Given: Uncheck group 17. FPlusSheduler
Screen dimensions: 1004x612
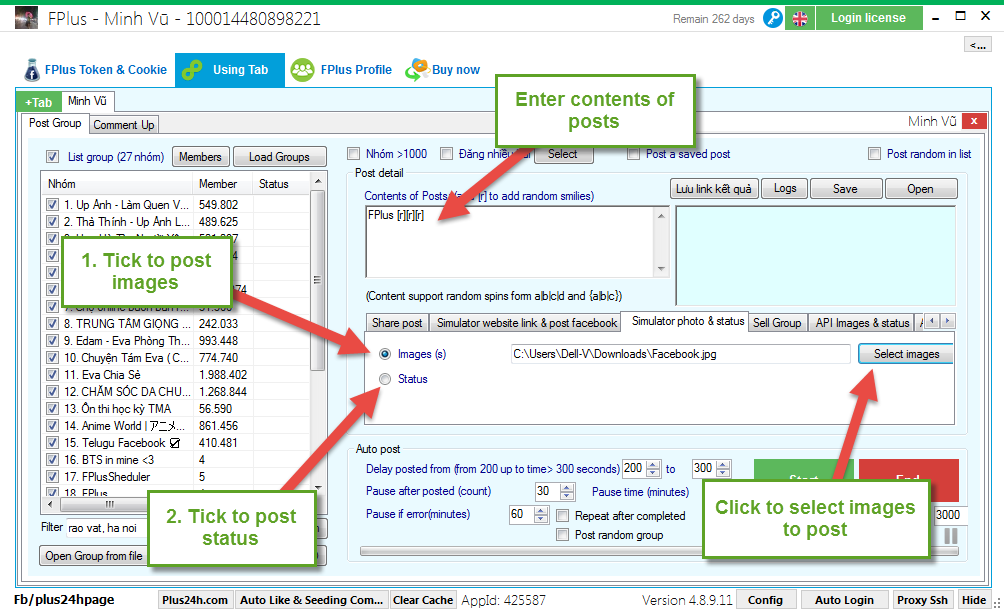Looking at the screenshot, I should [x=53, y=477].
